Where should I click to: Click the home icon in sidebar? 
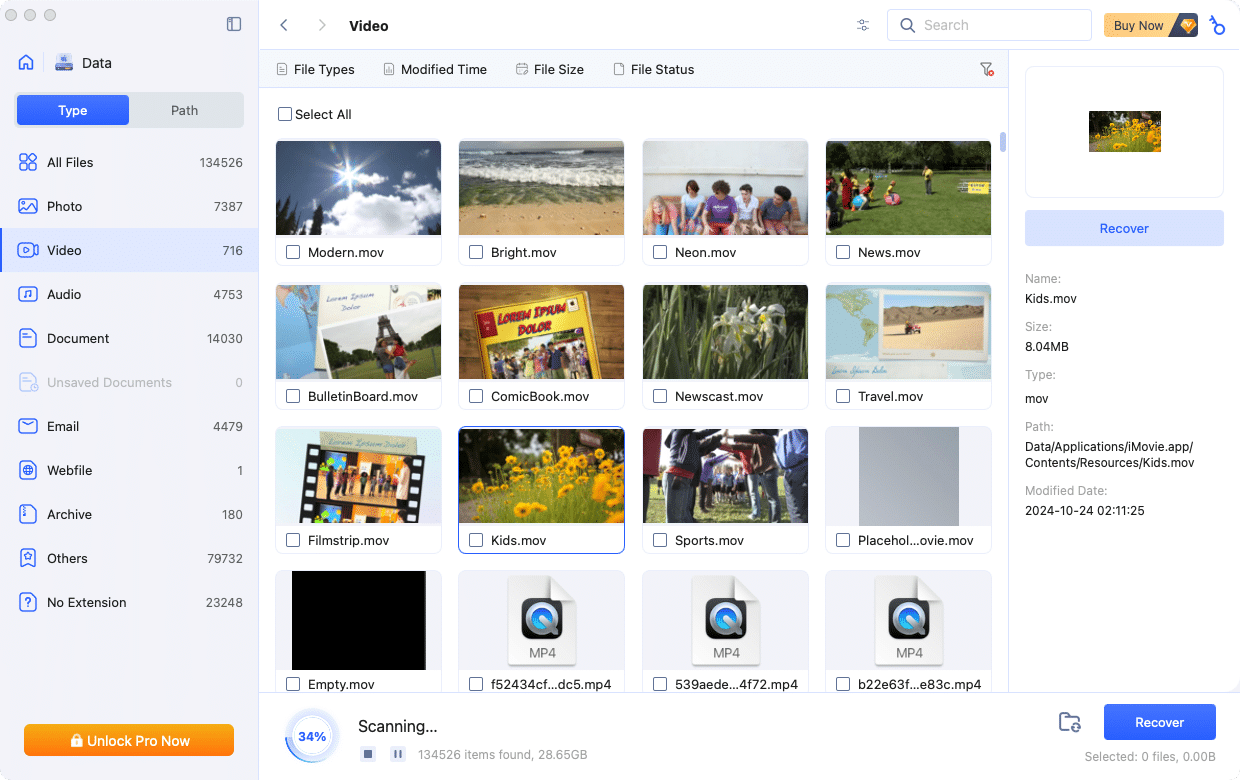[x=26, y=62]
